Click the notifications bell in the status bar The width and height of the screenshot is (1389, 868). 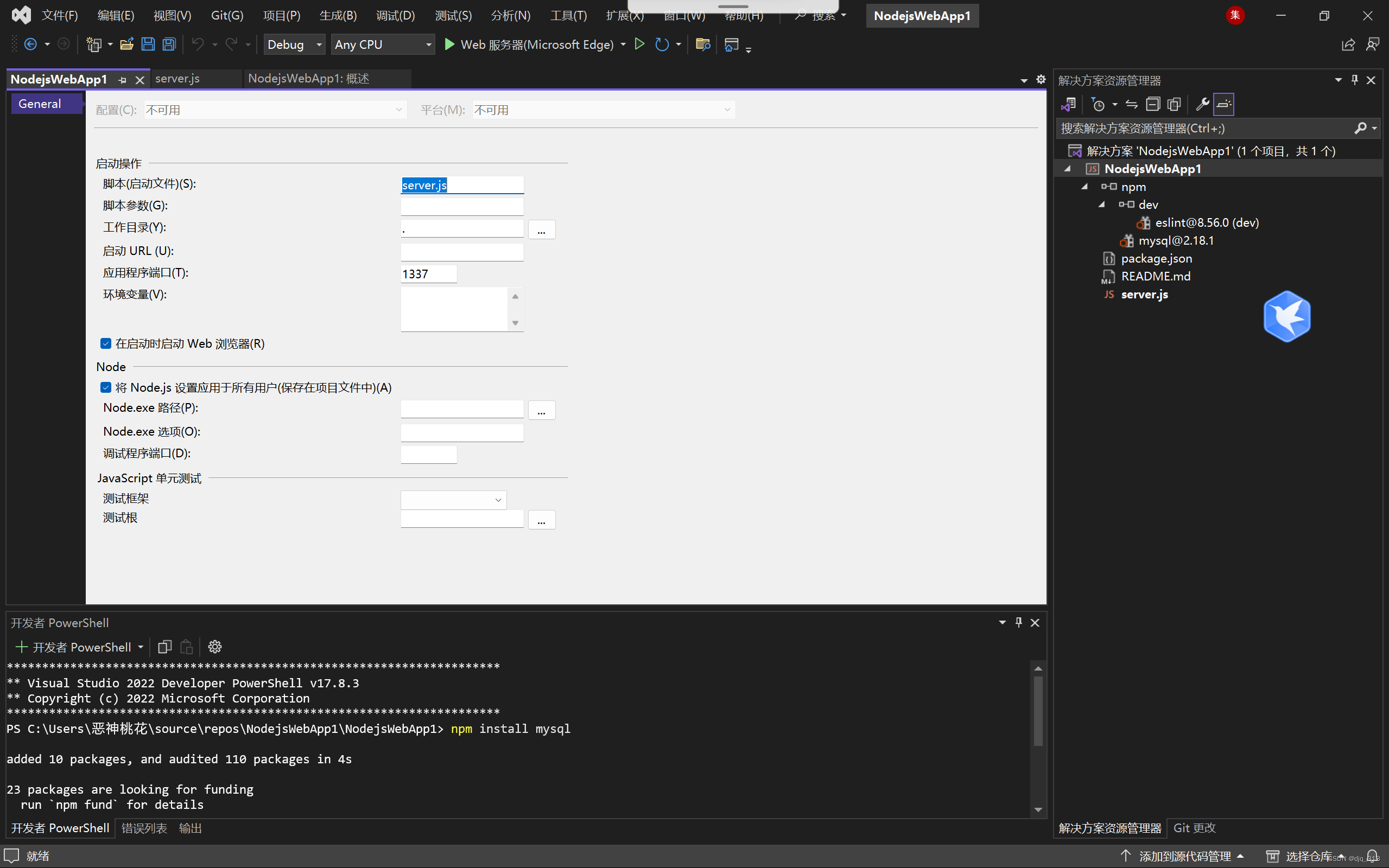1372,856
